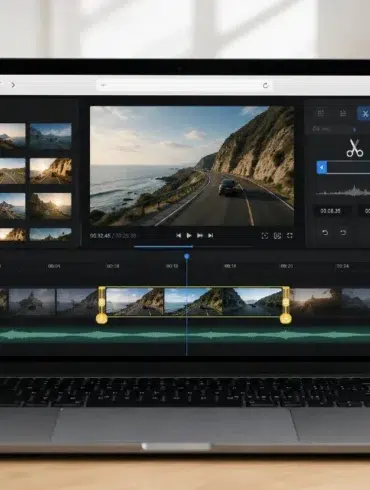Click the 00:24 mark on the ruler
Viewport: 370px width, 490px height.
pos(343,266)
